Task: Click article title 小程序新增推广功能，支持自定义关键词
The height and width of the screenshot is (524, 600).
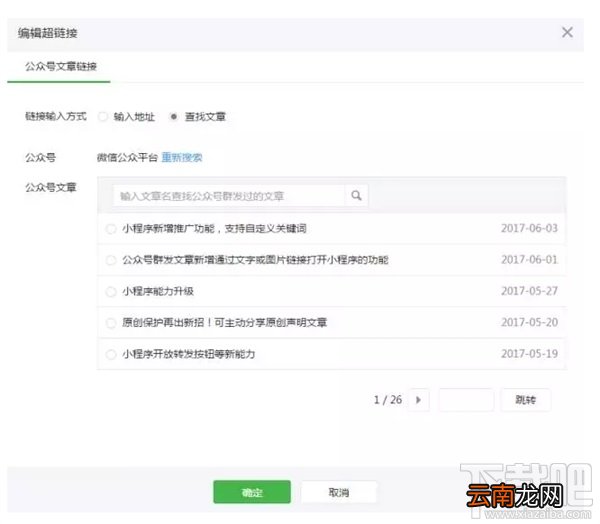Action: [214, 229]
